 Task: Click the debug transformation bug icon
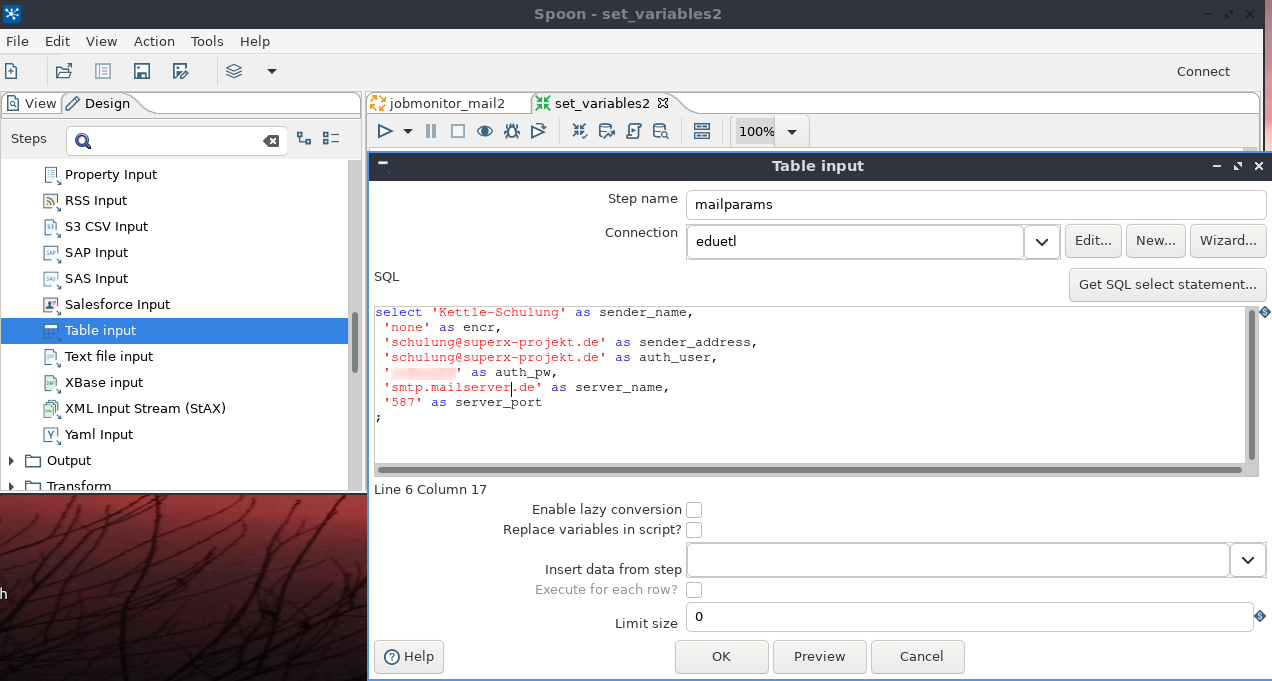pyautogui.click(x=512, y=131)
